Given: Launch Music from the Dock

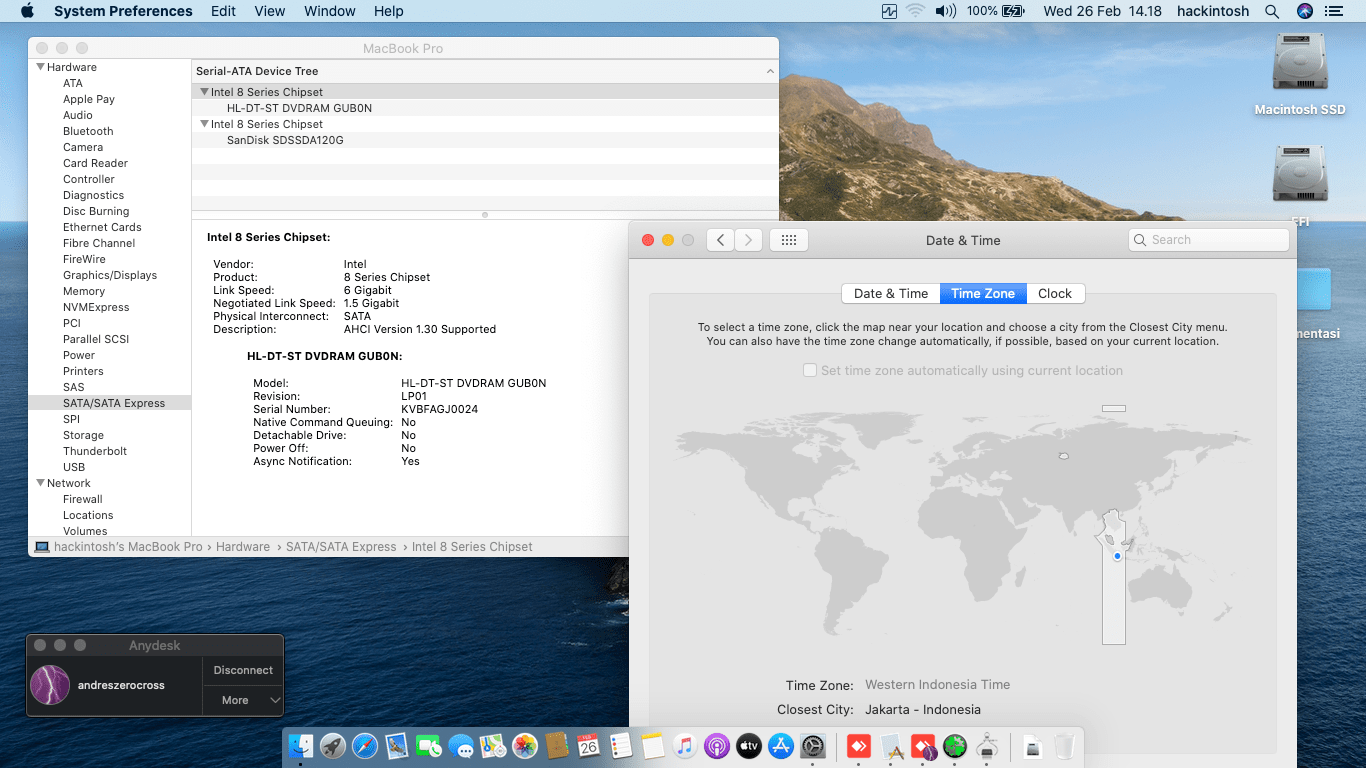Looking at the screenshot, I should click(684, 746).
